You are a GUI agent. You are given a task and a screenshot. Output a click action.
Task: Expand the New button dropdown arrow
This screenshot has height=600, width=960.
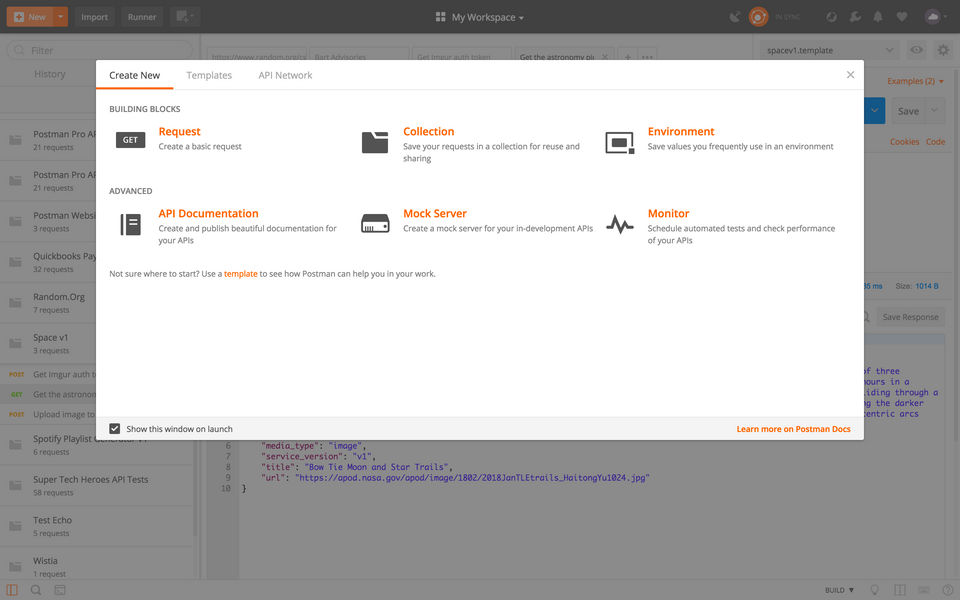click(x=61, y=17)
